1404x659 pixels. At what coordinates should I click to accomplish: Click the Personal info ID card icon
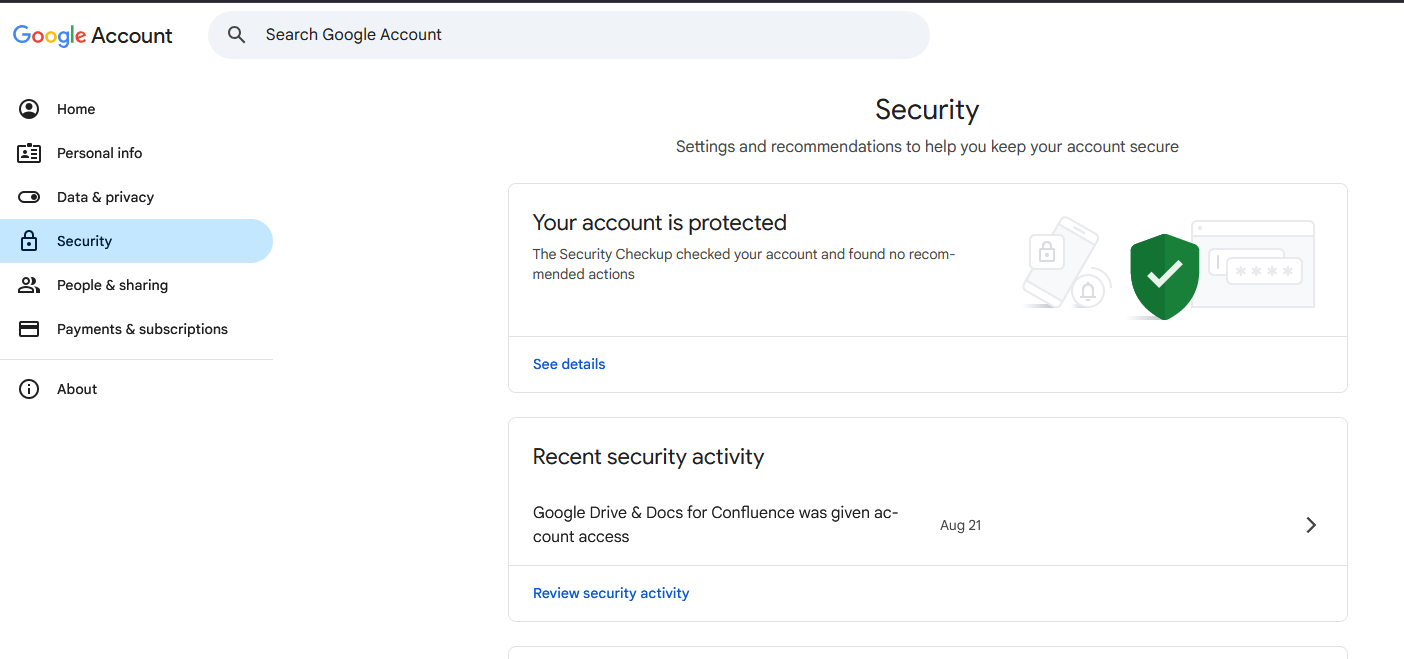click(x=29, y=153)
